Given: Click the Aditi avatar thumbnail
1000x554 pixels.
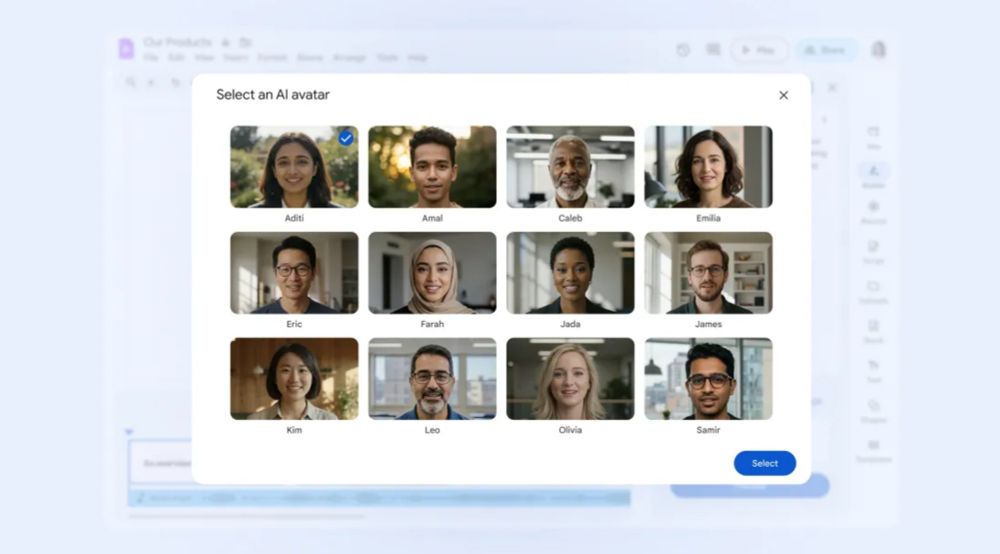Looking at the screenshot, I should [x=294, y=166].
